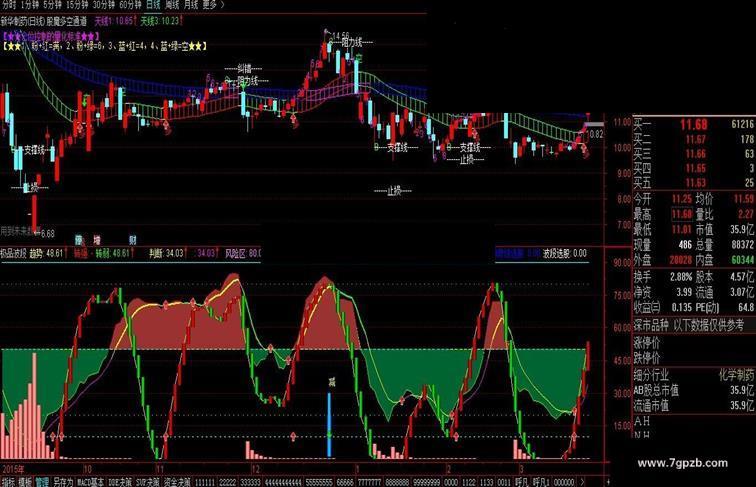Select the 0011 indicator tab

[504, 482]
